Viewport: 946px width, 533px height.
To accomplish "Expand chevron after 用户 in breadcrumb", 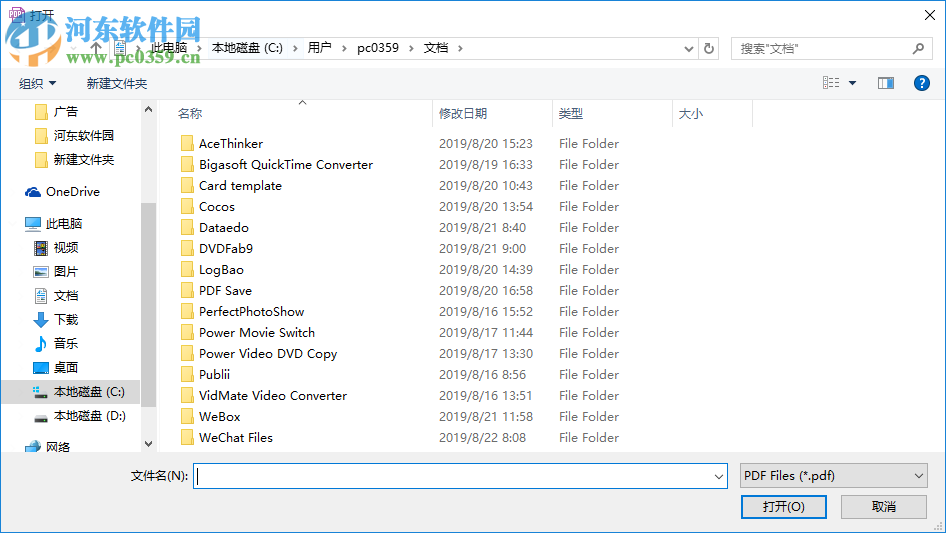I will [x=344, y=48].
